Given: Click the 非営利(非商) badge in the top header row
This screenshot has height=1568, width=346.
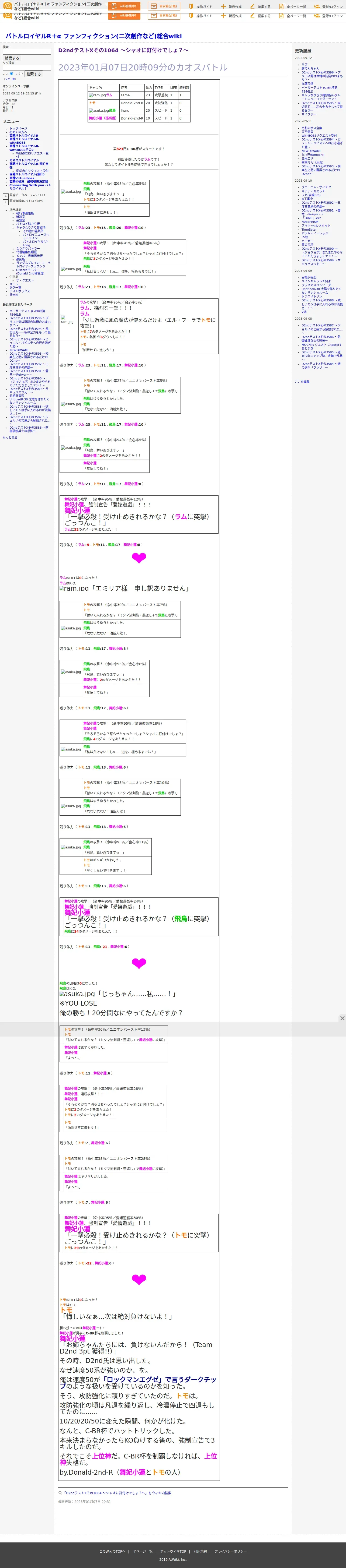Looking at the screenshot, I should point(164,6).
